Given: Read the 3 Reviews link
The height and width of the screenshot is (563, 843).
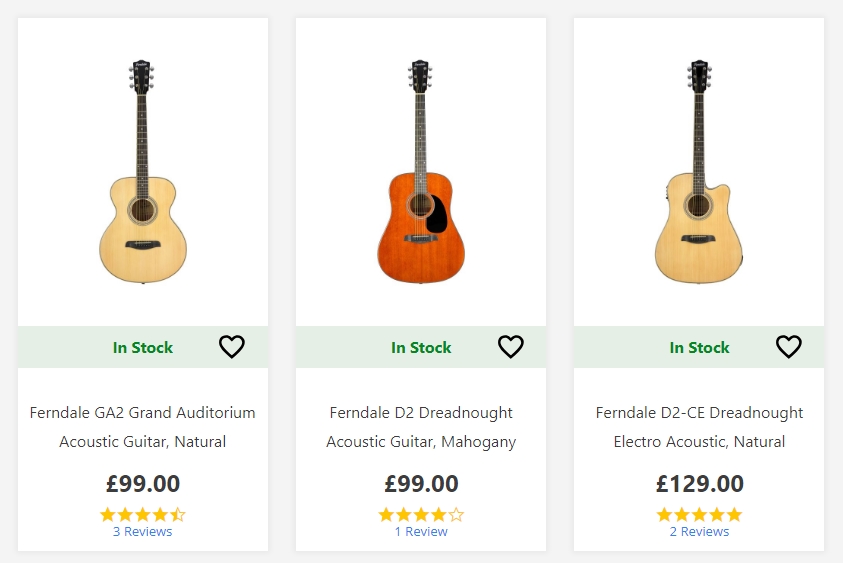Looking at the screenshot, I should click(142, 531).
